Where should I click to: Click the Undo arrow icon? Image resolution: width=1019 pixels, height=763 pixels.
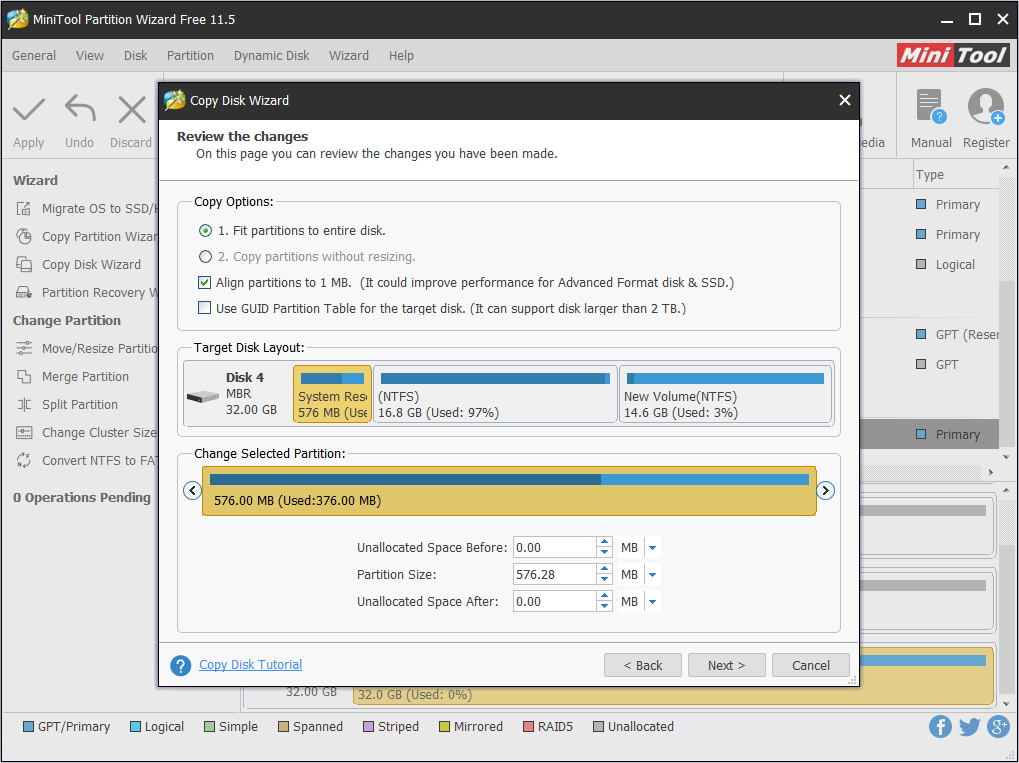point(80,109)
